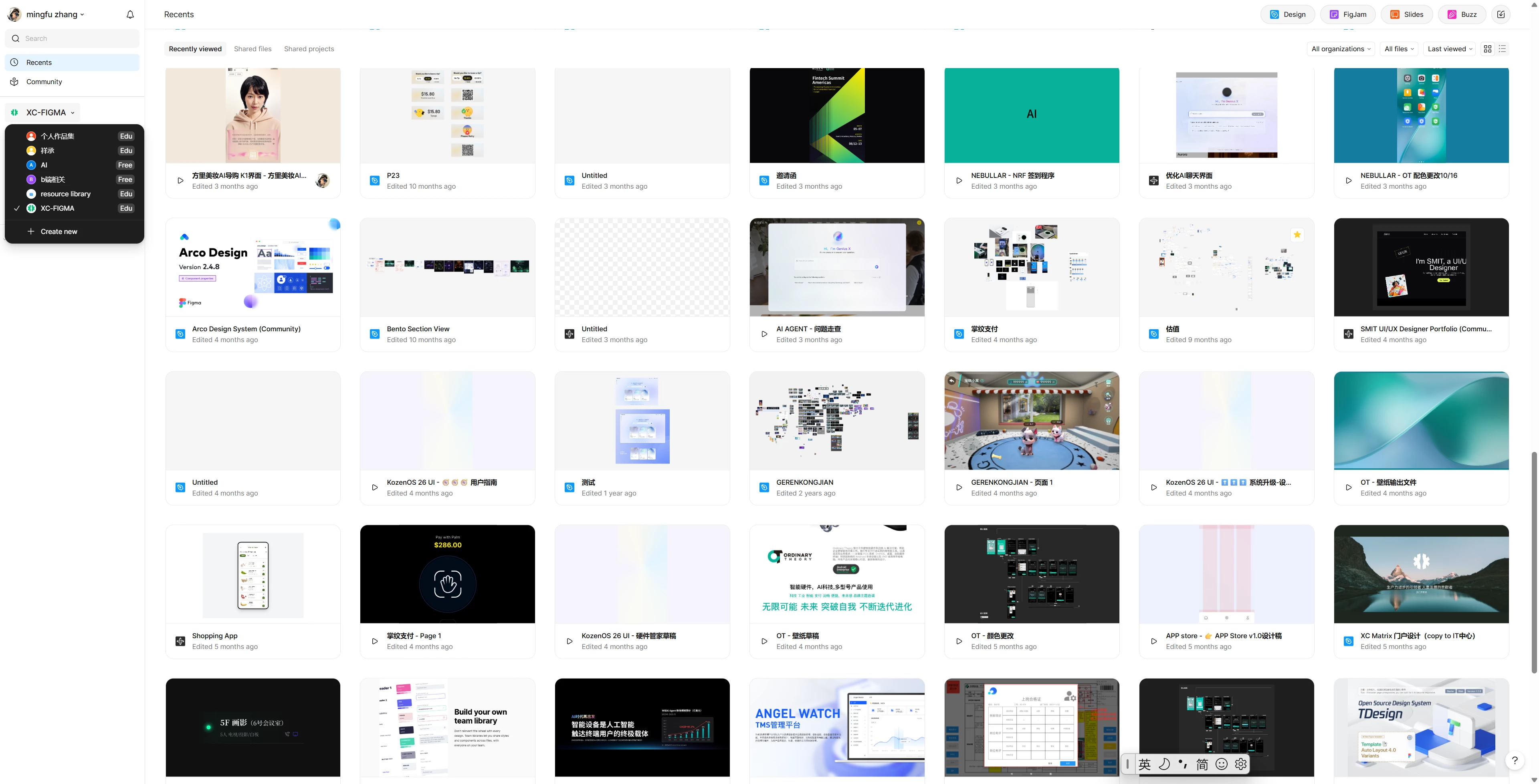Open the Last viewed sort dropdown
This screenshot has width=1539, height=784.
click(x=1449, y=49)
